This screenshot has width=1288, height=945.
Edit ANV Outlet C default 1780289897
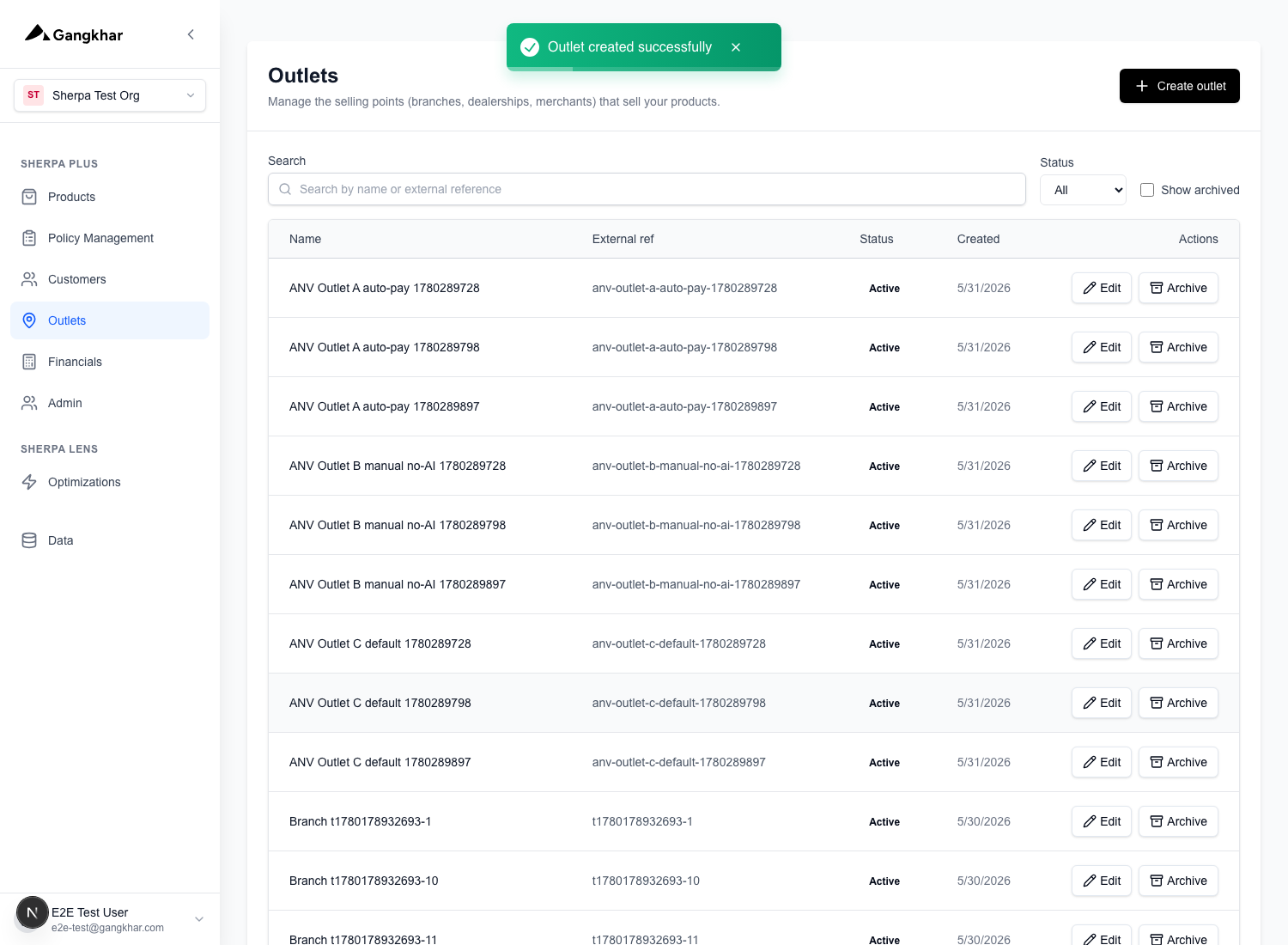click(1102, 762)
